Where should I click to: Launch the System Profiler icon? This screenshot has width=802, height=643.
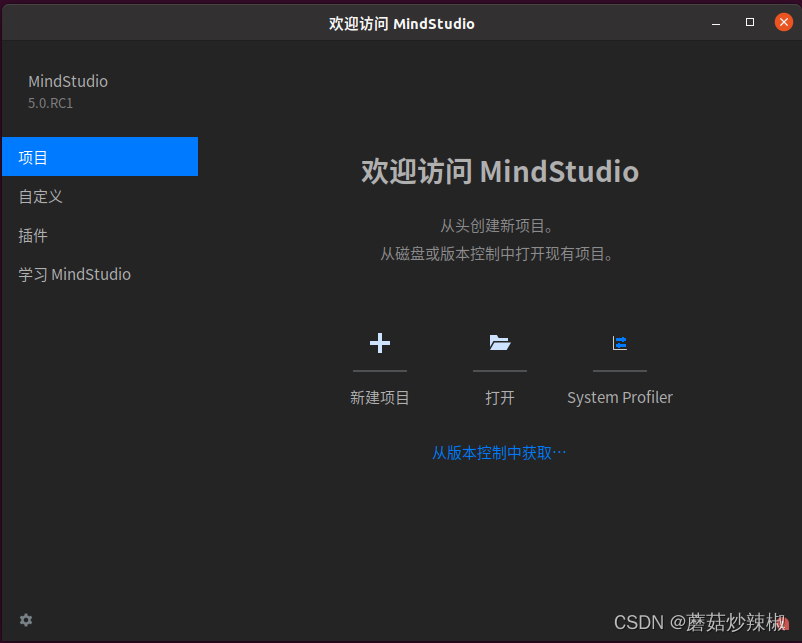click(619, 343)
